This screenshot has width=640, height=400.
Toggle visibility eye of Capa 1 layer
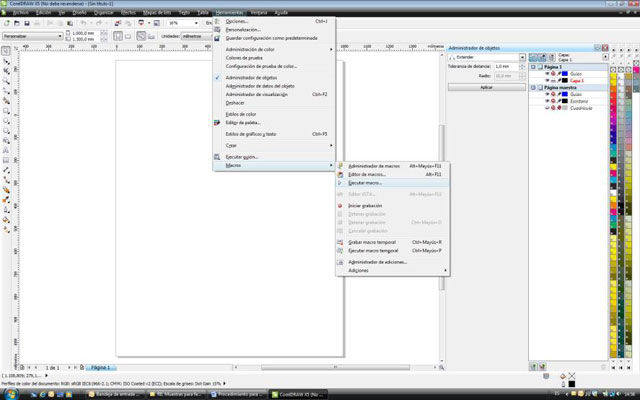click(547, 80)
